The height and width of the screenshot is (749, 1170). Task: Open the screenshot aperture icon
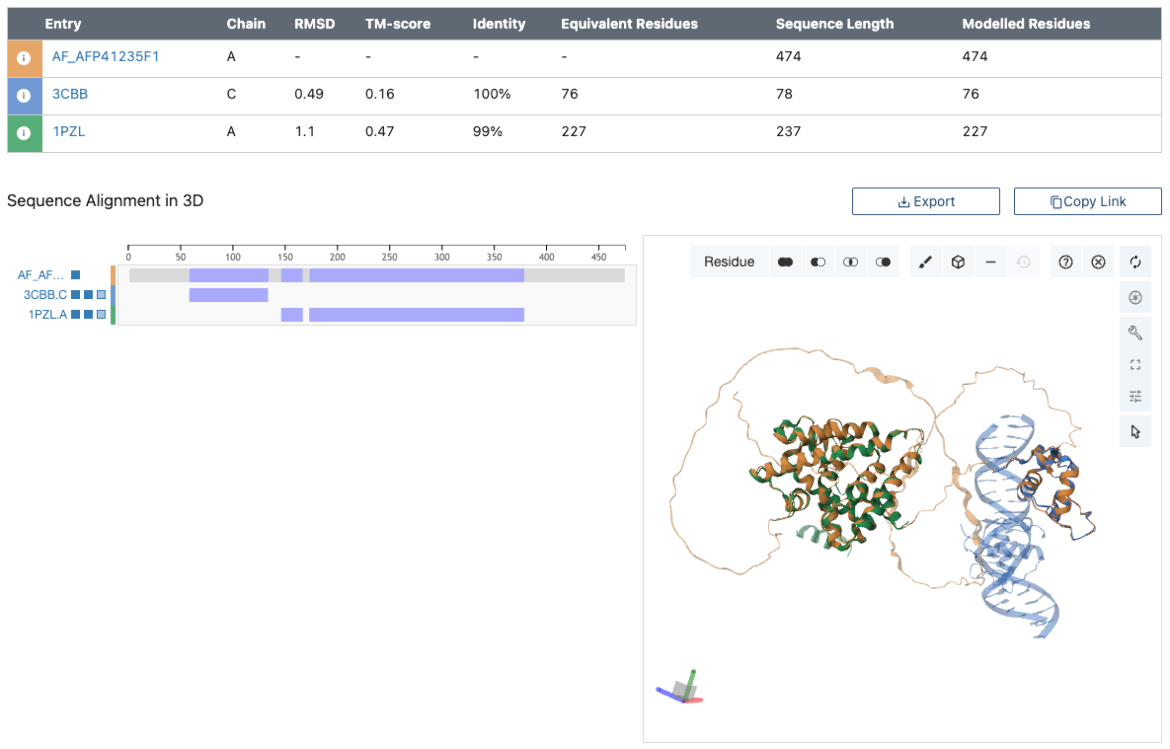(1135, 297)
